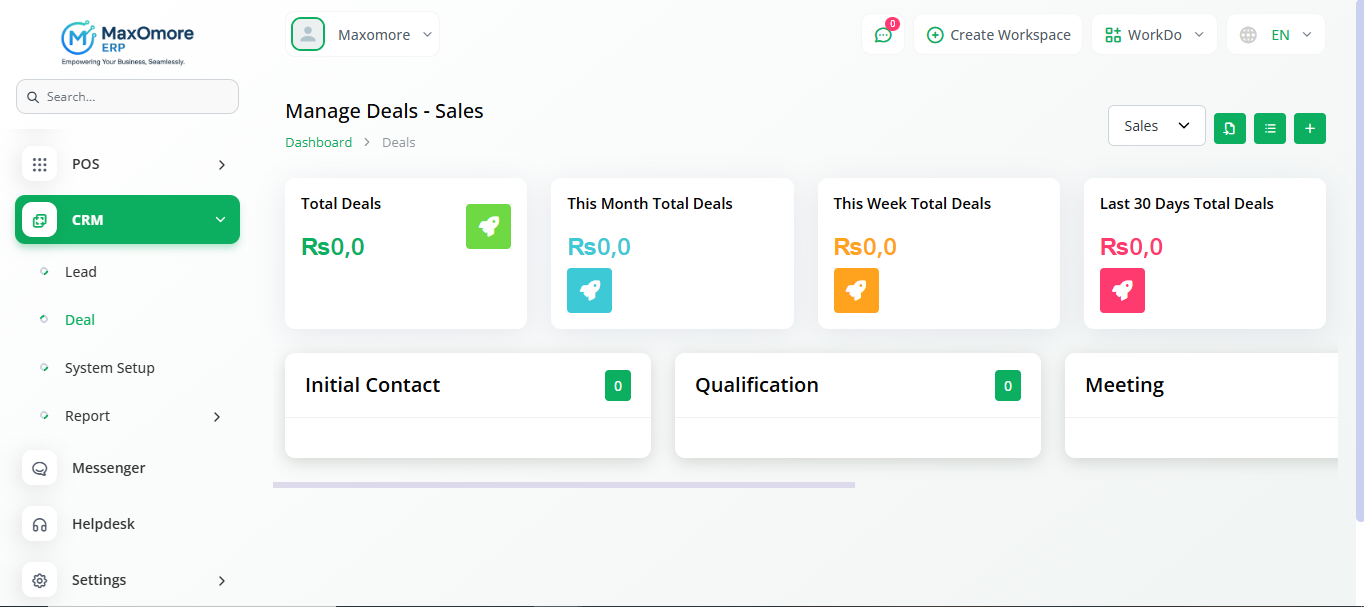Open the EN language dropdown
Screen dimensions: 1364x607
click(1276, 35)
